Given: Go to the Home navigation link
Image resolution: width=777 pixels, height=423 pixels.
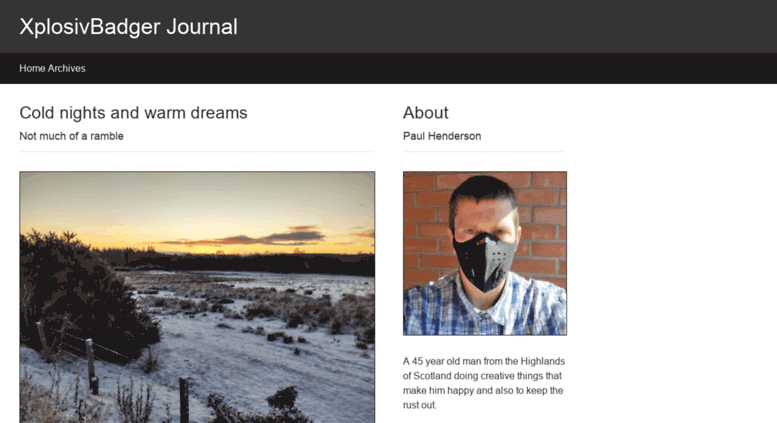Looking at the screenshot, I should [32, 68].
